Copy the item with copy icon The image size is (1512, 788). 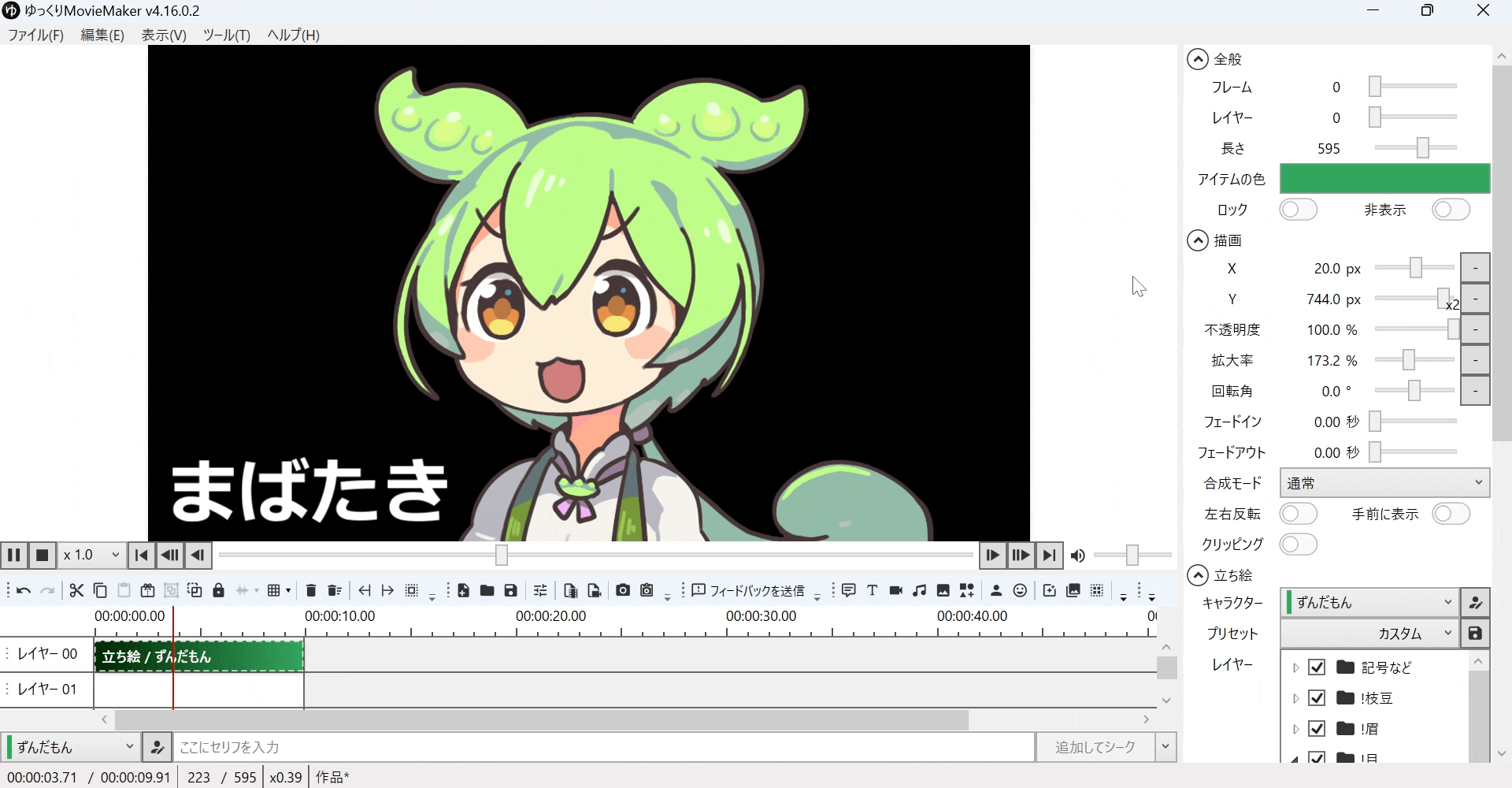(x=100, y=590)
